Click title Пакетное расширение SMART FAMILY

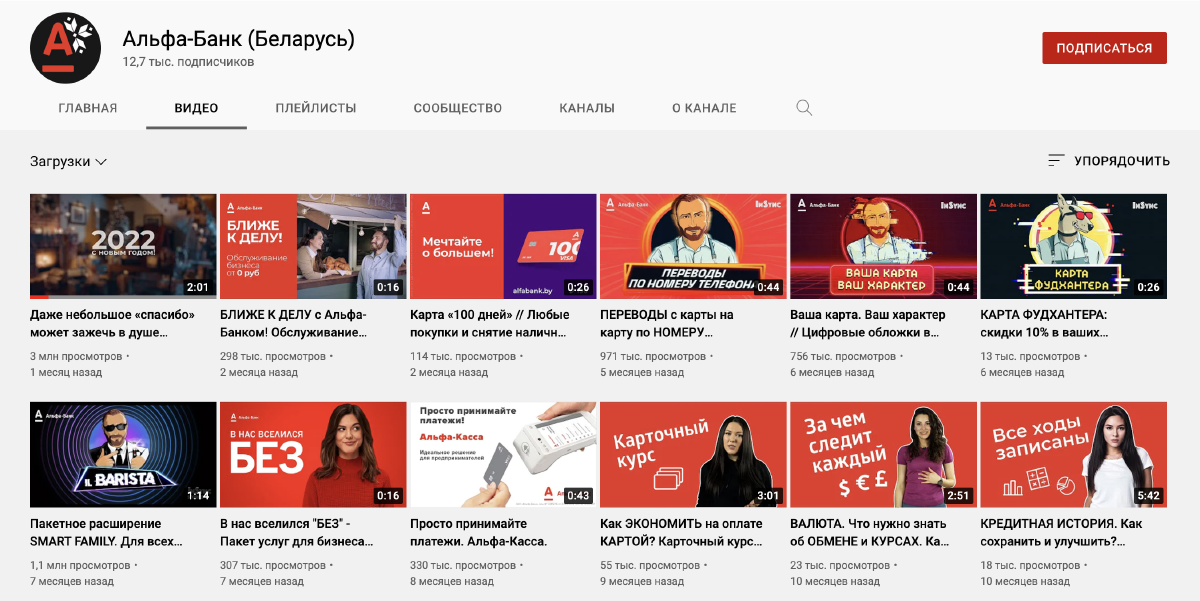point(107,532)
